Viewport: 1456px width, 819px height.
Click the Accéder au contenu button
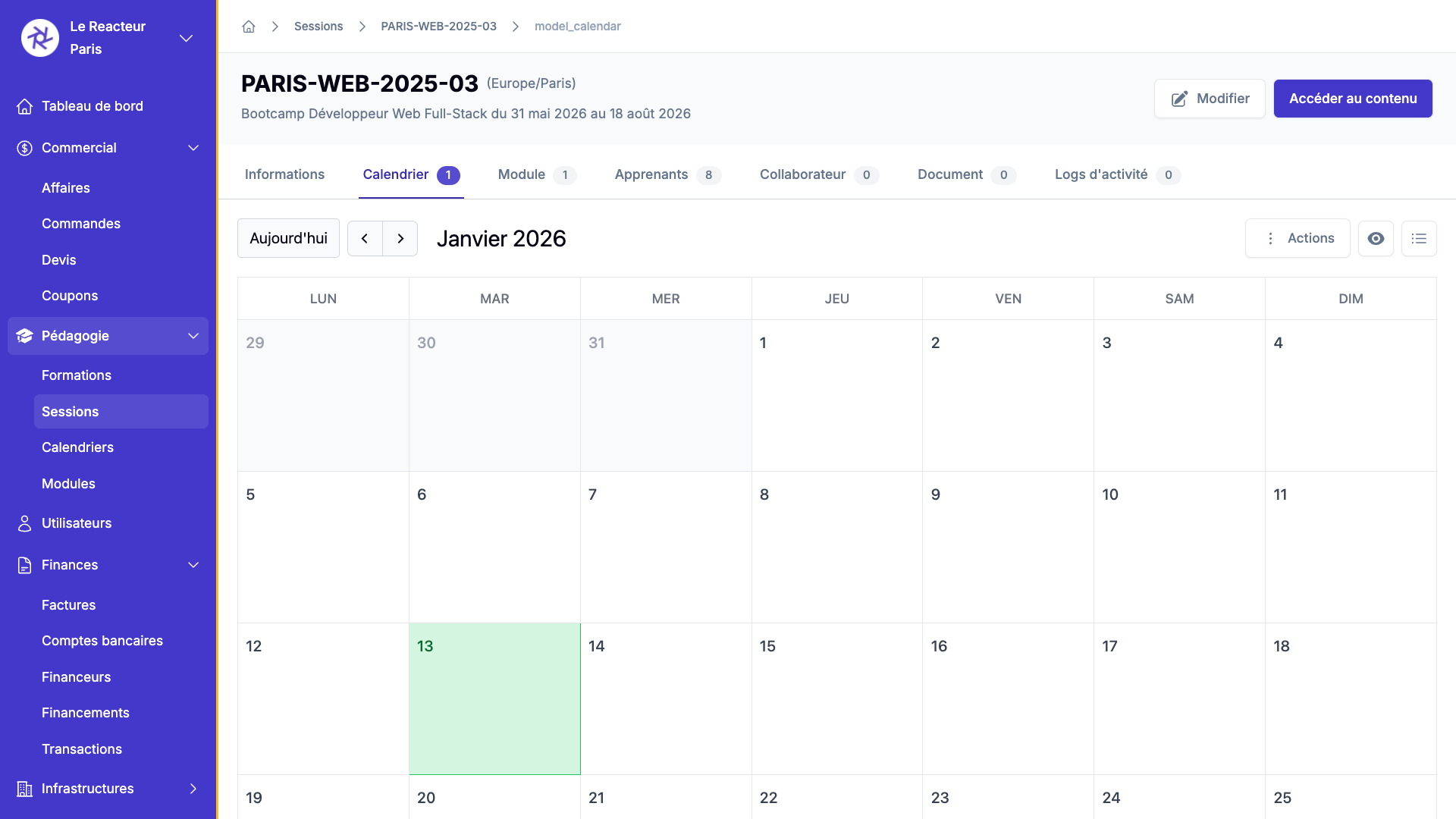1353,99
